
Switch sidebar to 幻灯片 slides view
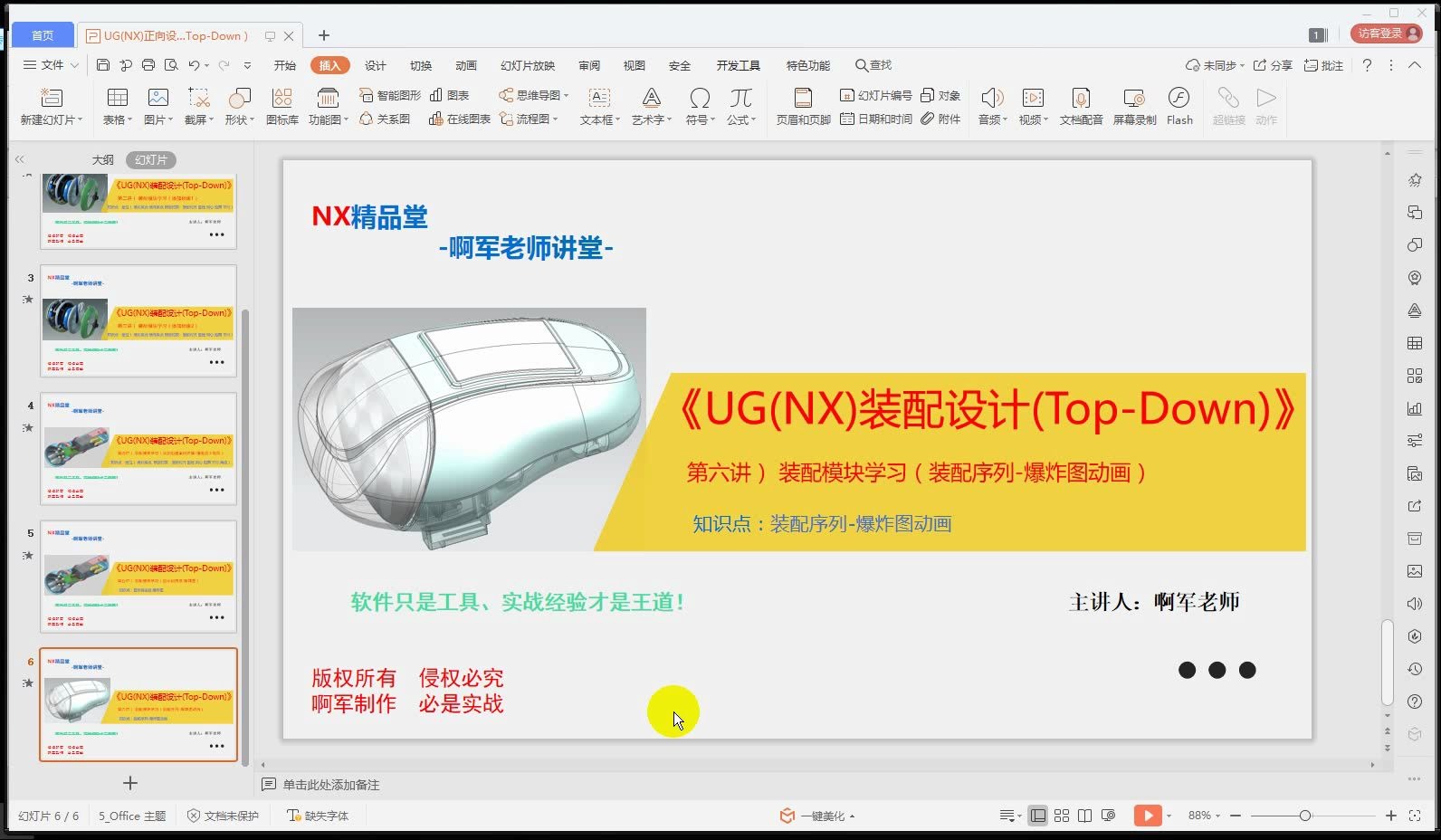coord(151,159)
